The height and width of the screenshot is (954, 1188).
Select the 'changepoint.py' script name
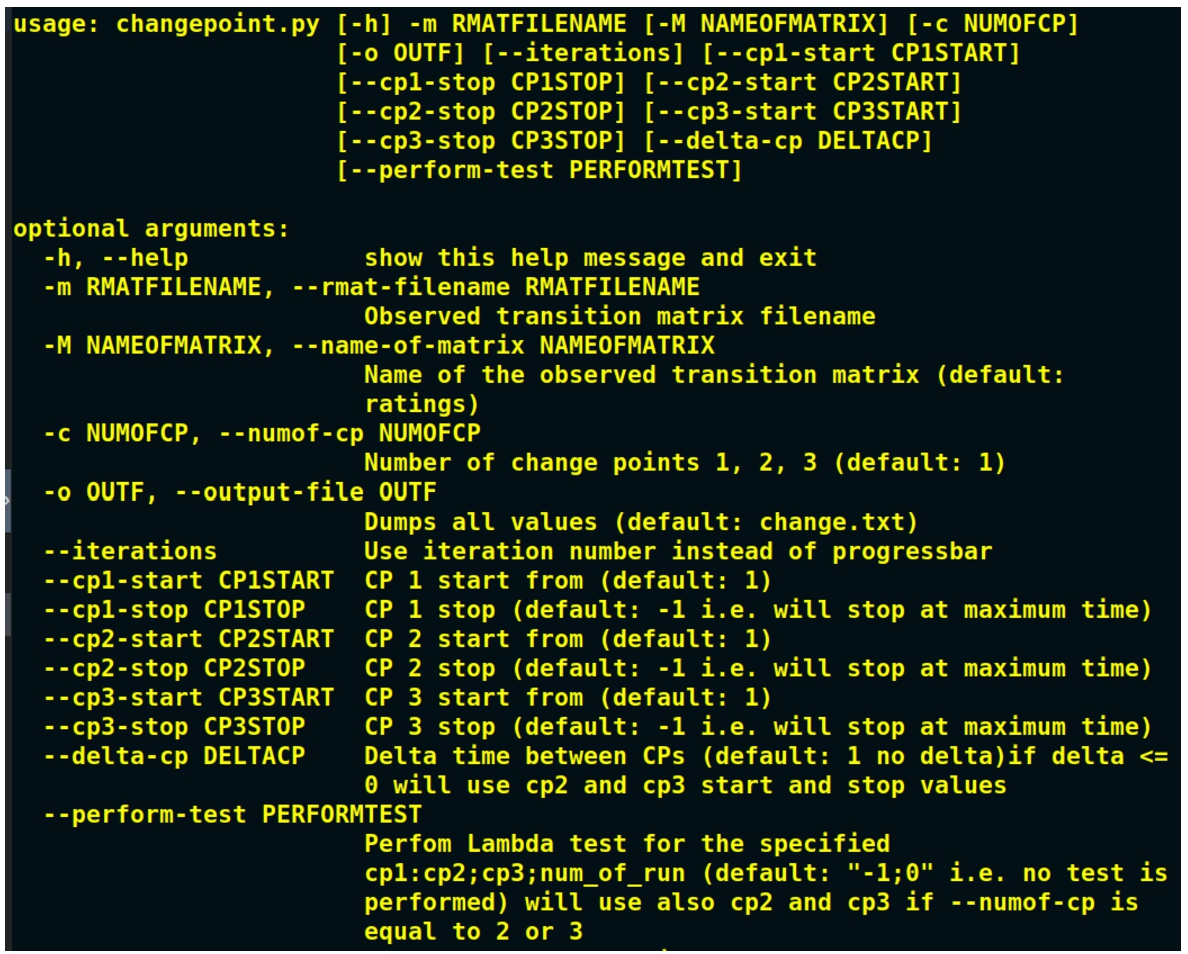[217, 24]
